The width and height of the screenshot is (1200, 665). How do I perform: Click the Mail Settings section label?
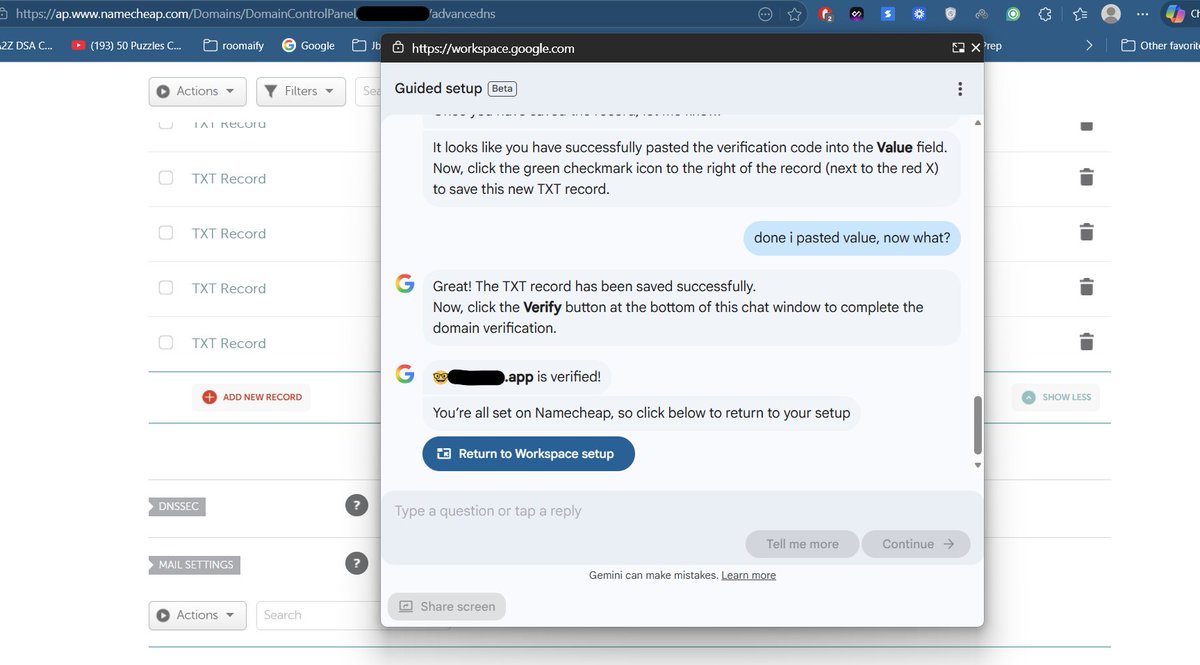[195, 564]
